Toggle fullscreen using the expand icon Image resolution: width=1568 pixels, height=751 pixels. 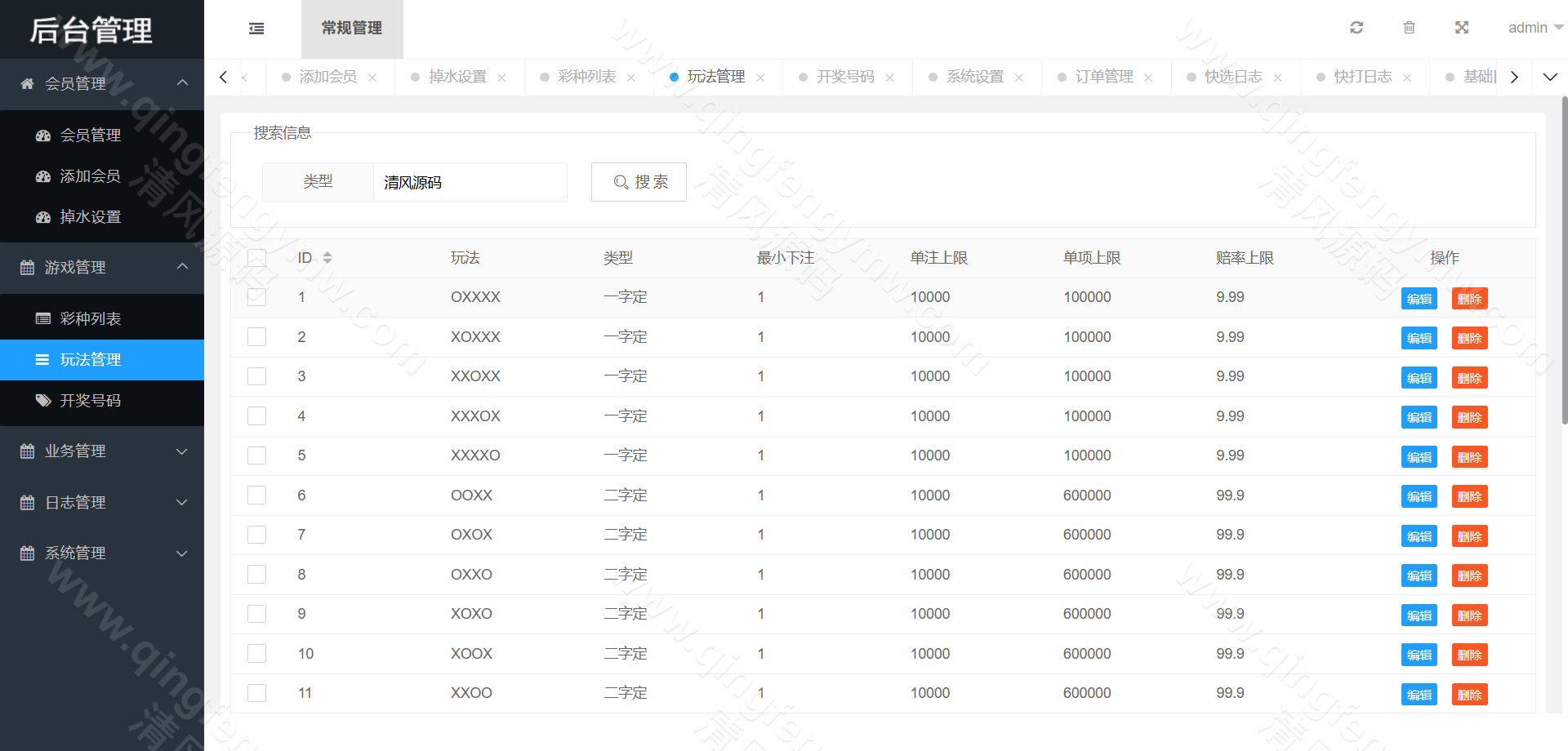[x=1462, y=27]
